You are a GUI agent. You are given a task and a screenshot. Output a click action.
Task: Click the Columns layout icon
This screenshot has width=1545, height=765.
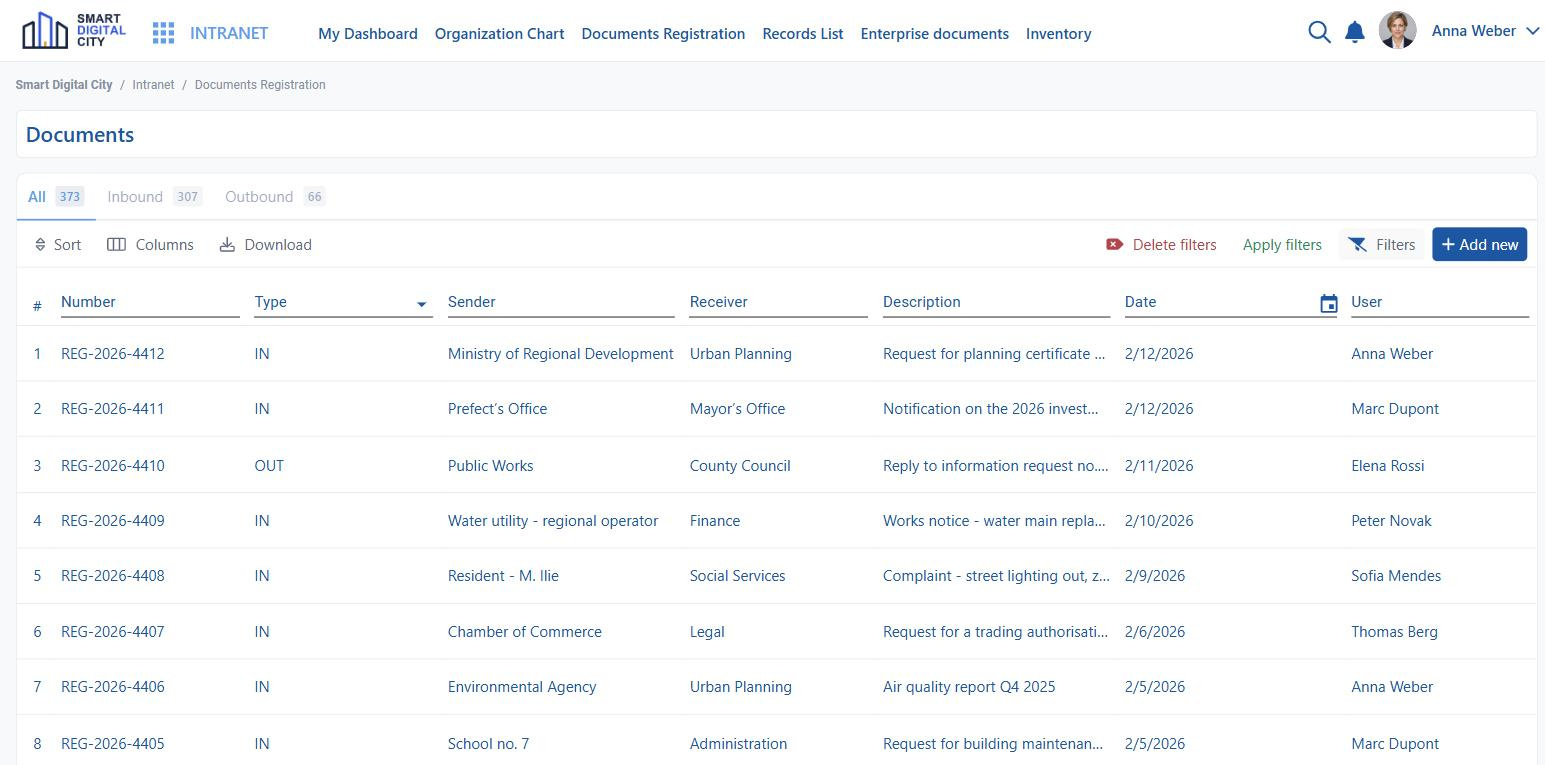116,245
